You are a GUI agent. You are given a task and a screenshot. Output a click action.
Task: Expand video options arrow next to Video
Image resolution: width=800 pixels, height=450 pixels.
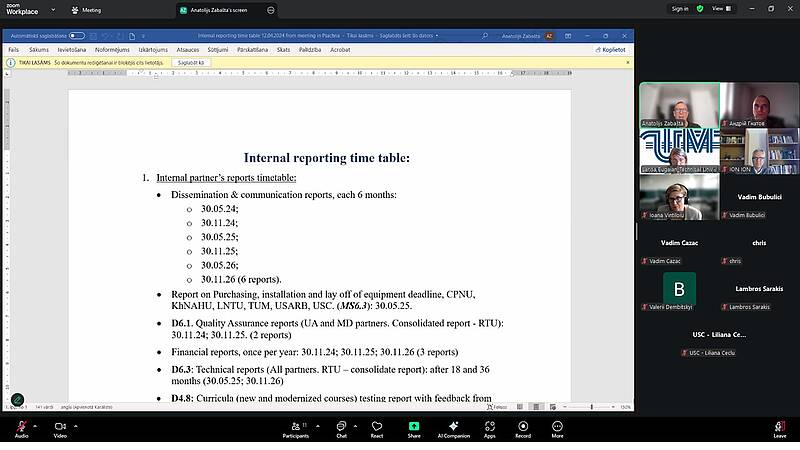tap(77, 424)
